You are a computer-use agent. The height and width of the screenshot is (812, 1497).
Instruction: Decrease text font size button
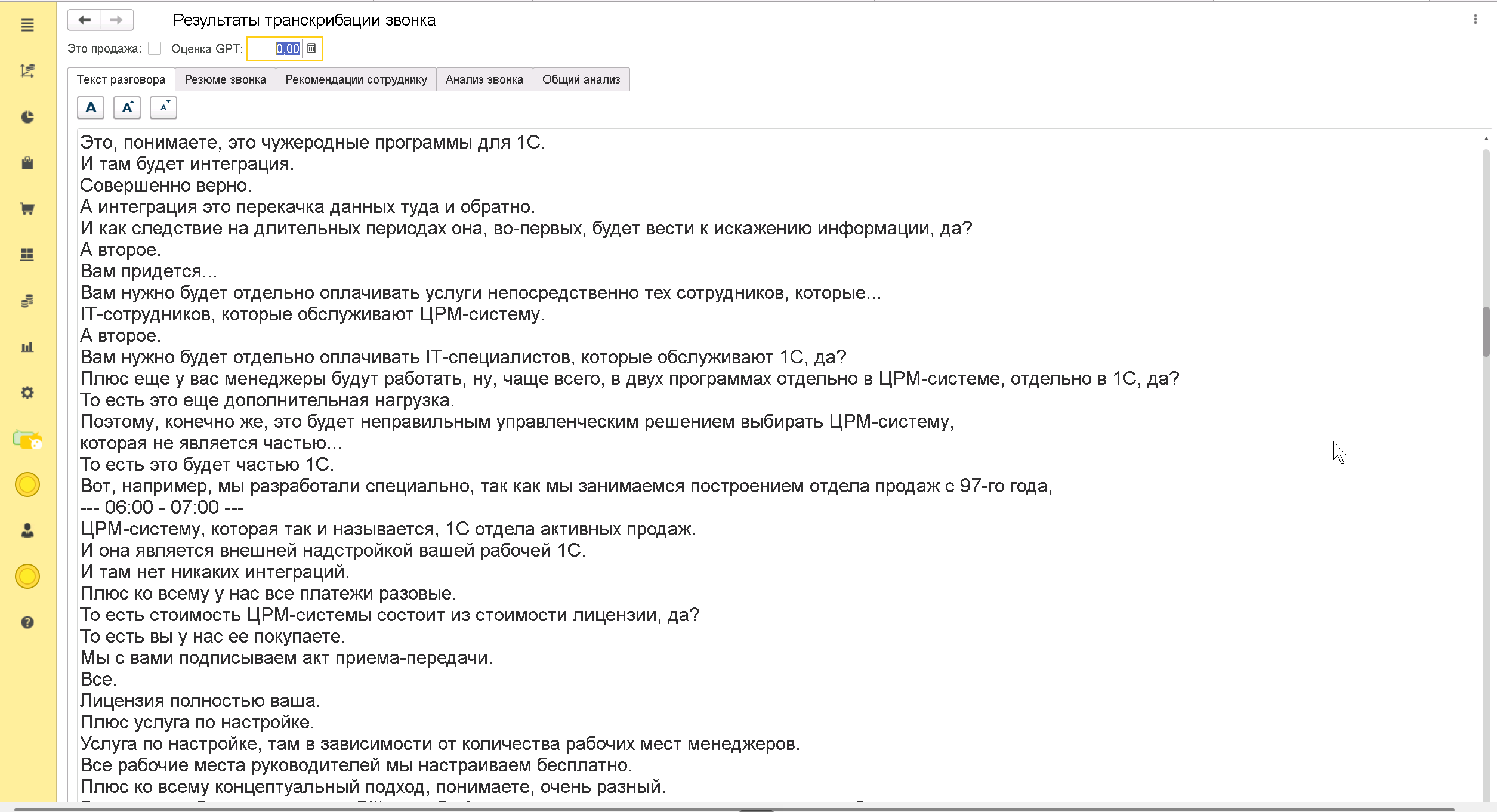[x=163, y=107]
